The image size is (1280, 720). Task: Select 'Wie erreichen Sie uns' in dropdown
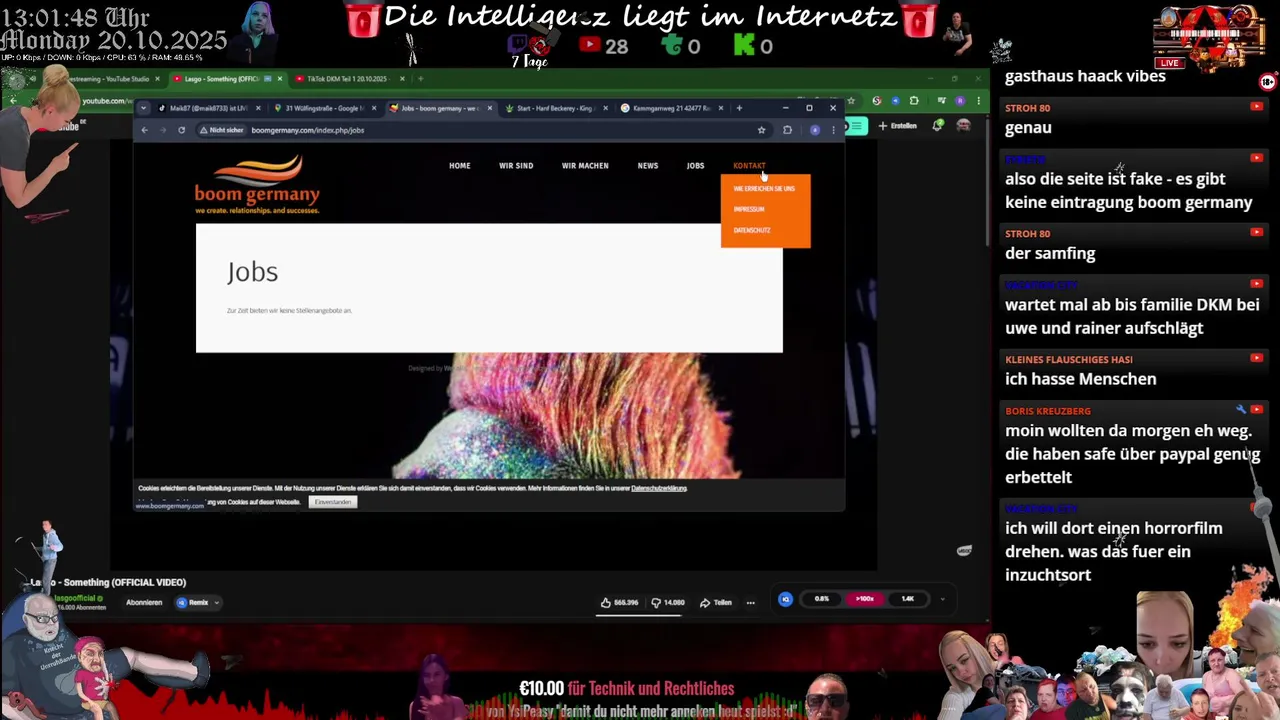click(764, 188)
